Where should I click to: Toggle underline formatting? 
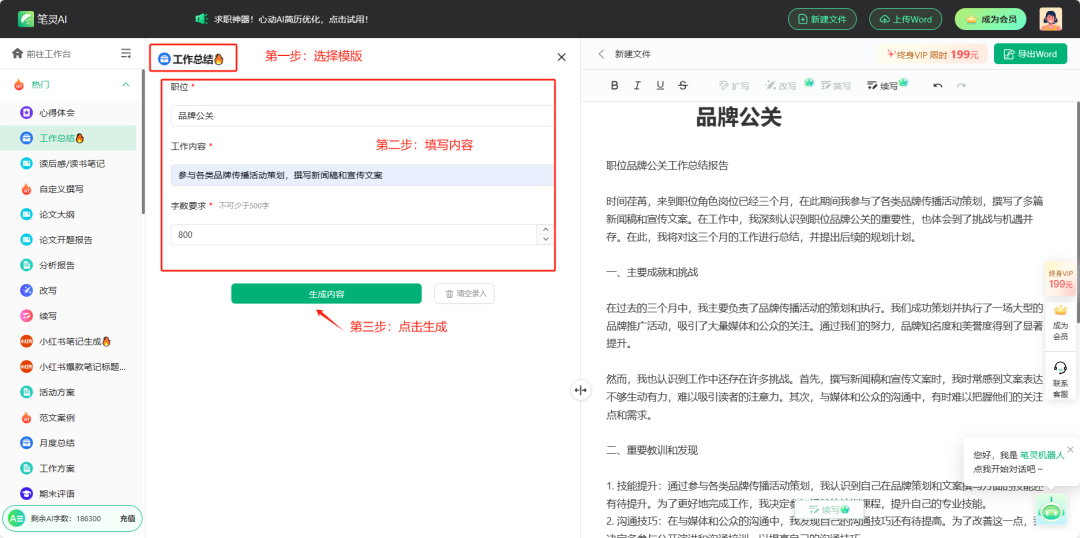coord(660,85)
